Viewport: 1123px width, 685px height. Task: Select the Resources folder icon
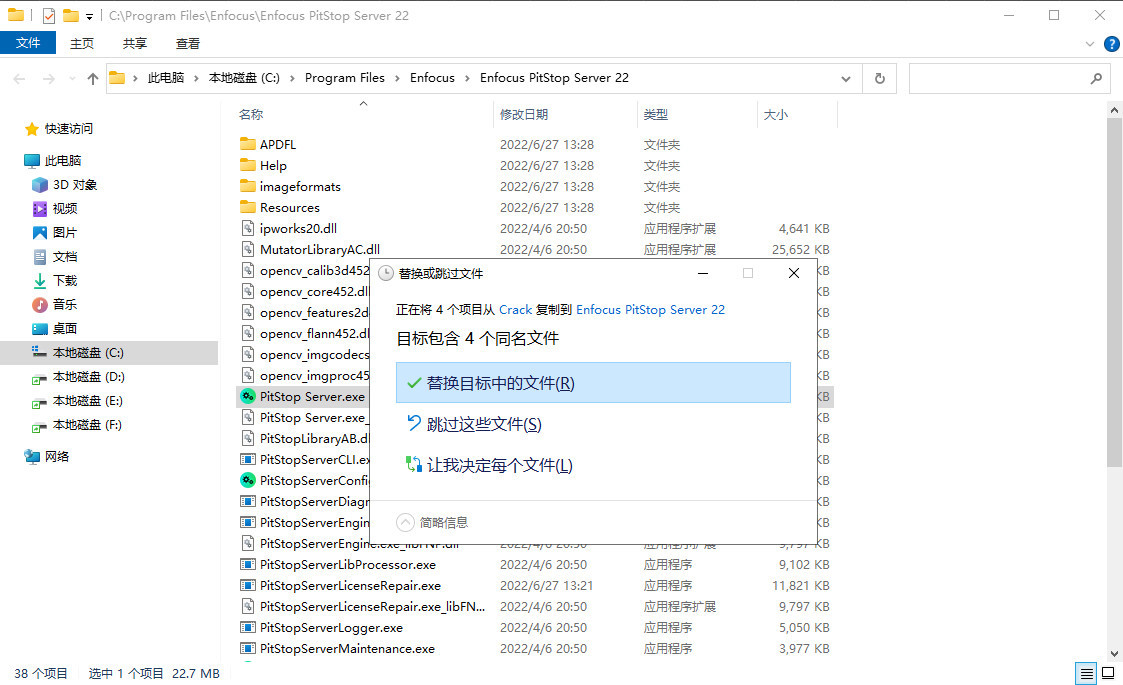point(248,207)
